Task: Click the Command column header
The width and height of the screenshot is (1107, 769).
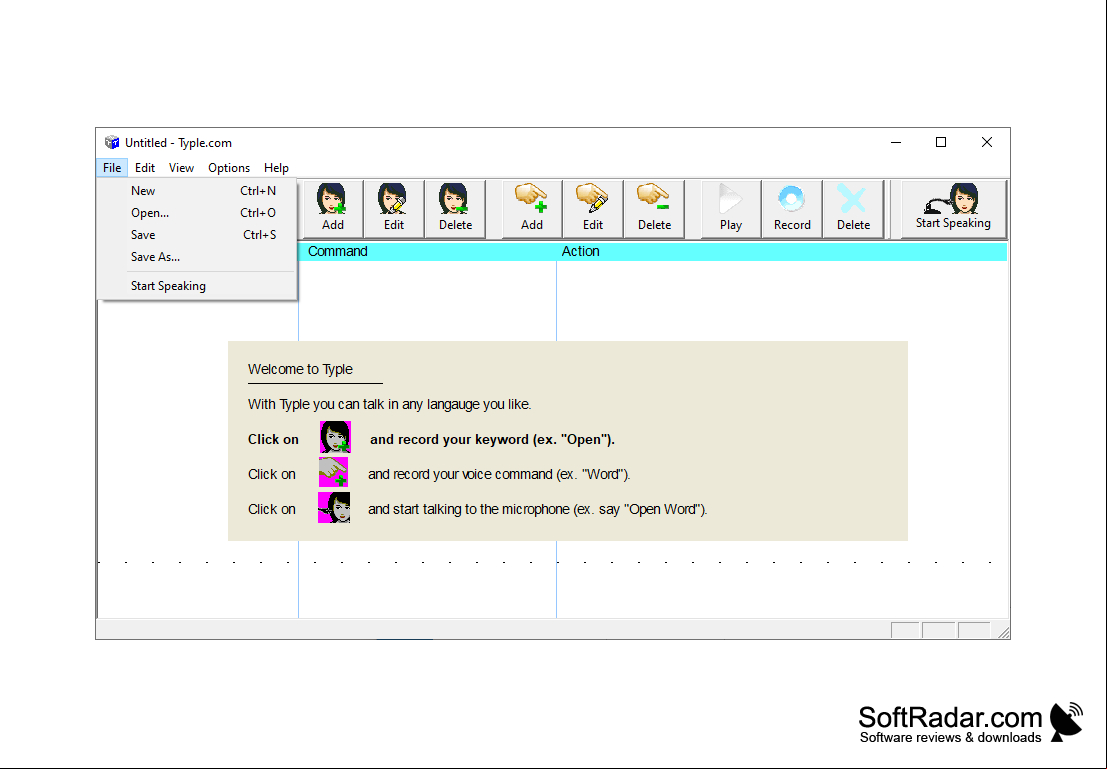Action: coord(427,251)
